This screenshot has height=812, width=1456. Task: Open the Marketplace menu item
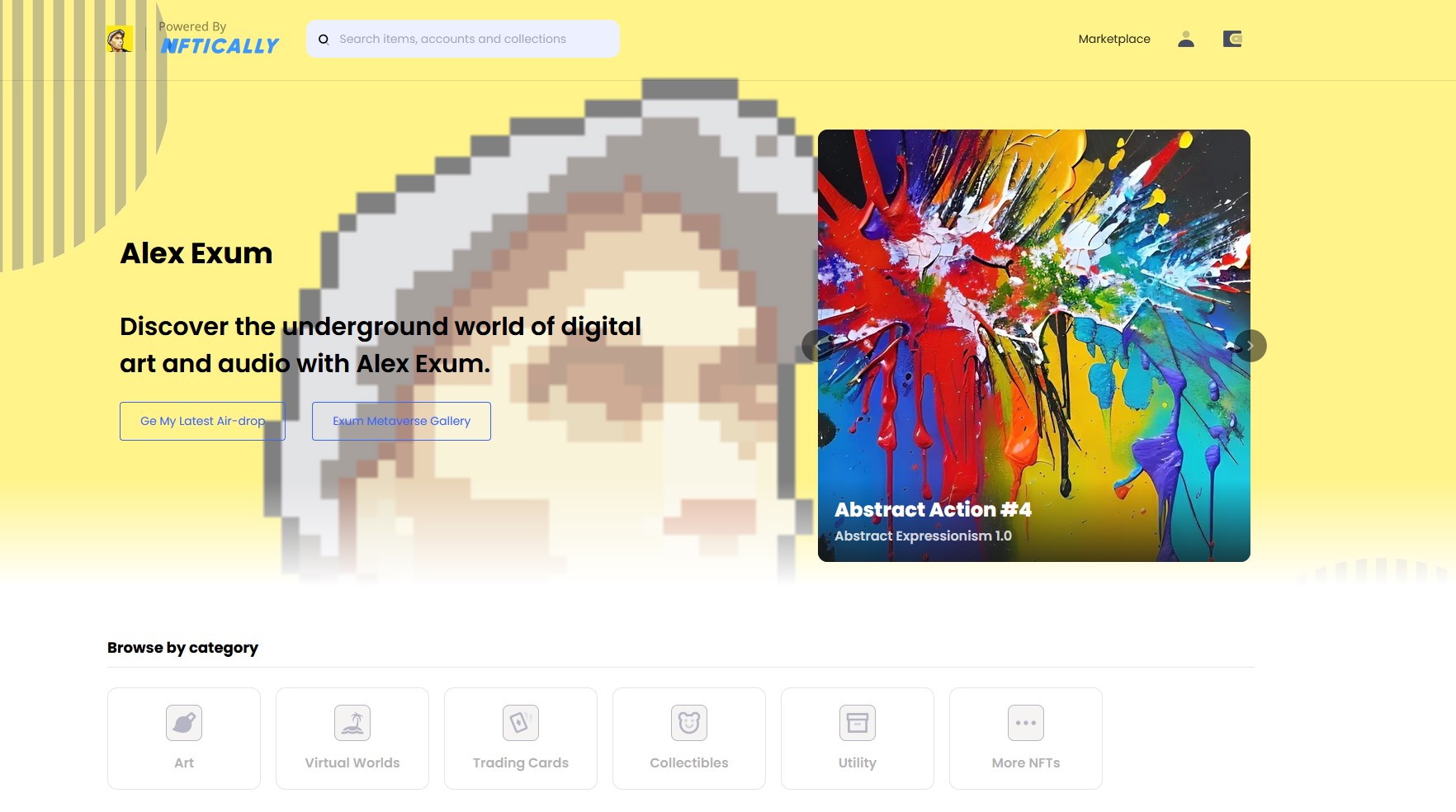(x=1114, y=39)
